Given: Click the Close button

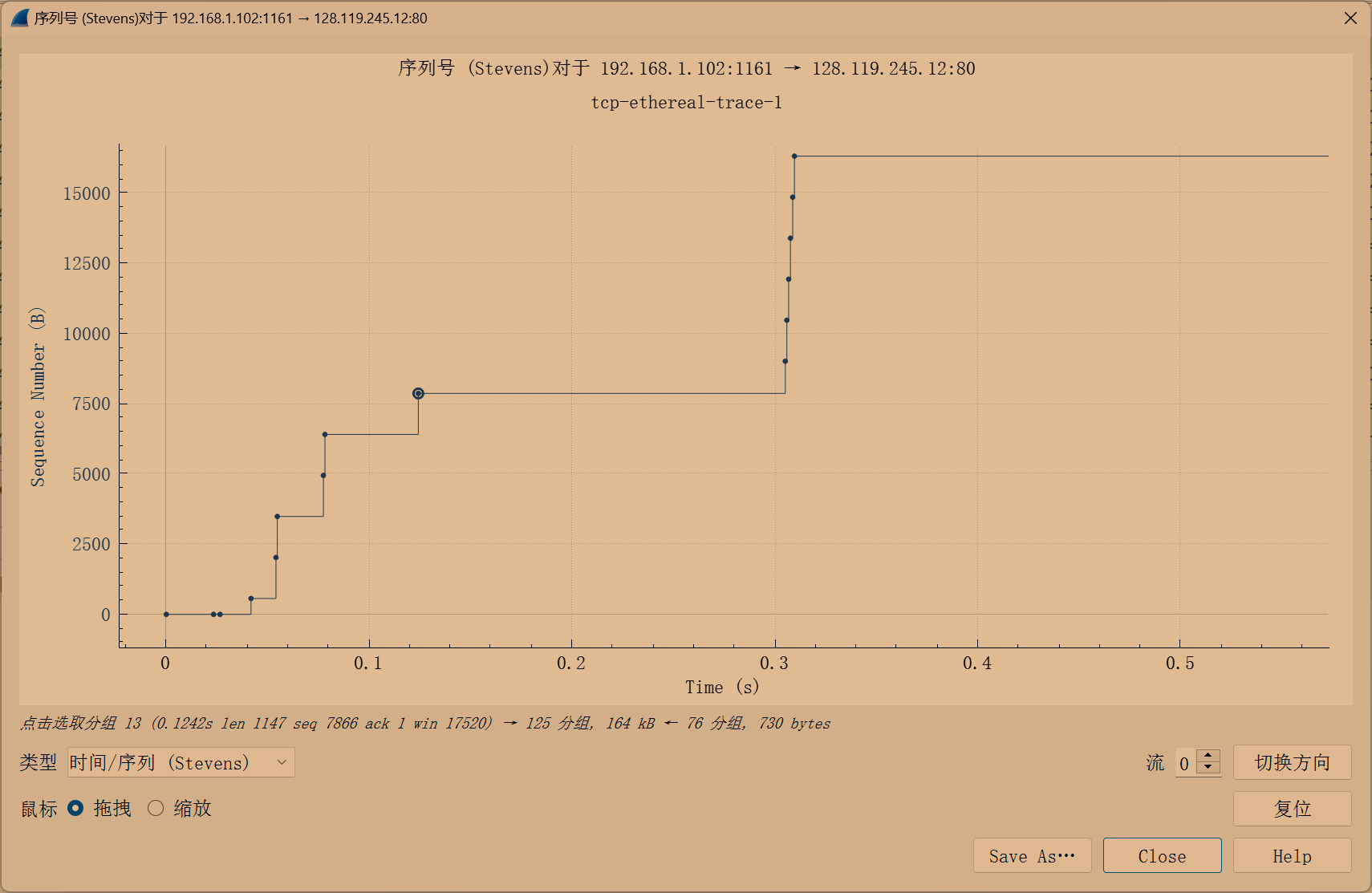Looking at the screenshot, I should [x=1163, y=855].
